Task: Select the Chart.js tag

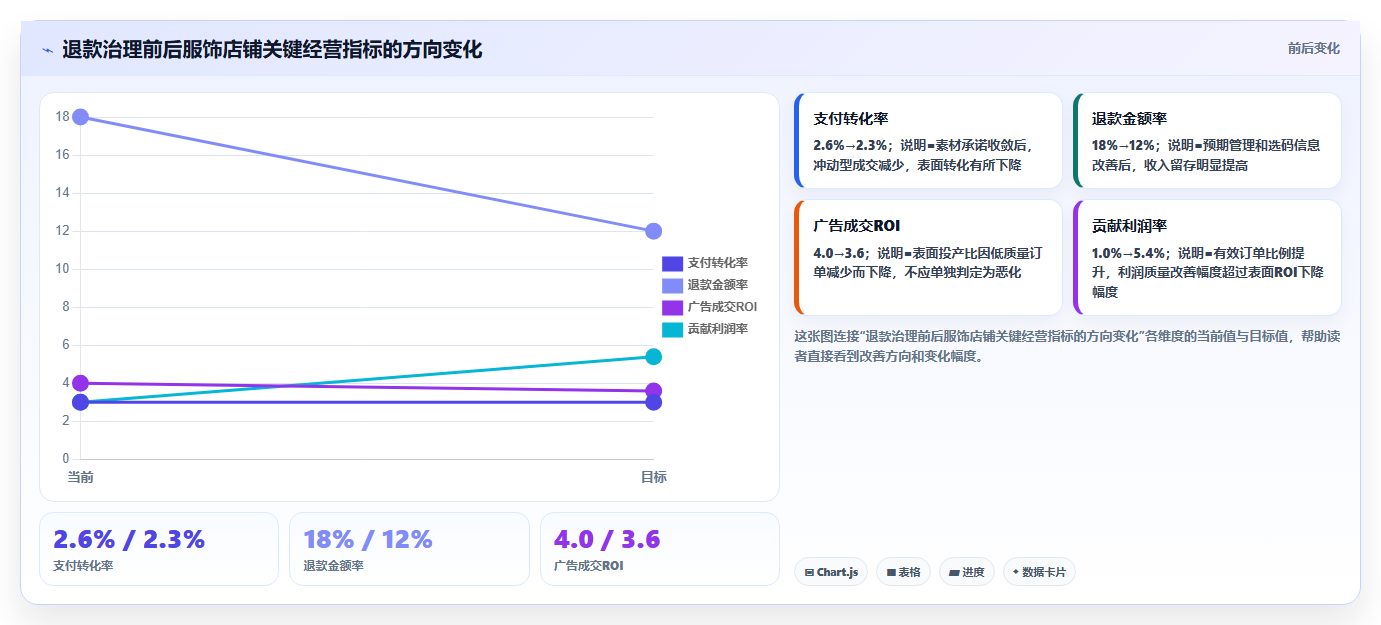Action: [831, 572]
